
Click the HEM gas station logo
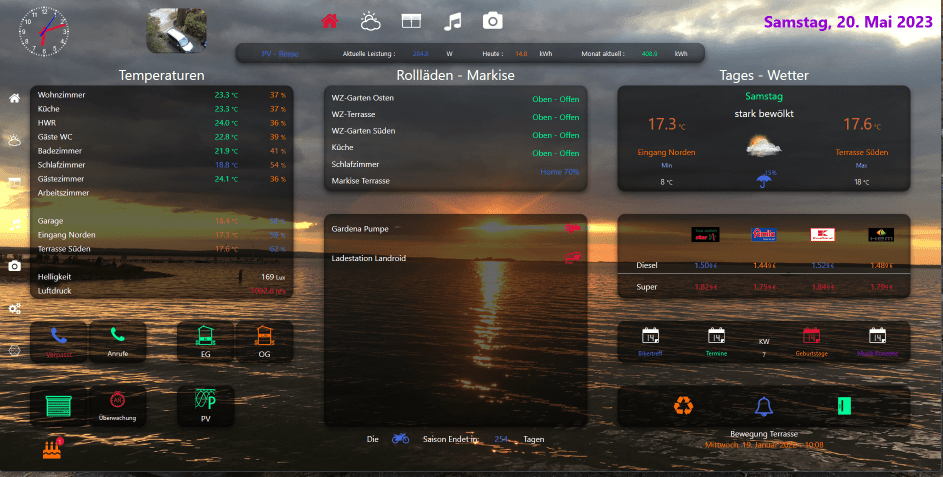pos(881,235)
